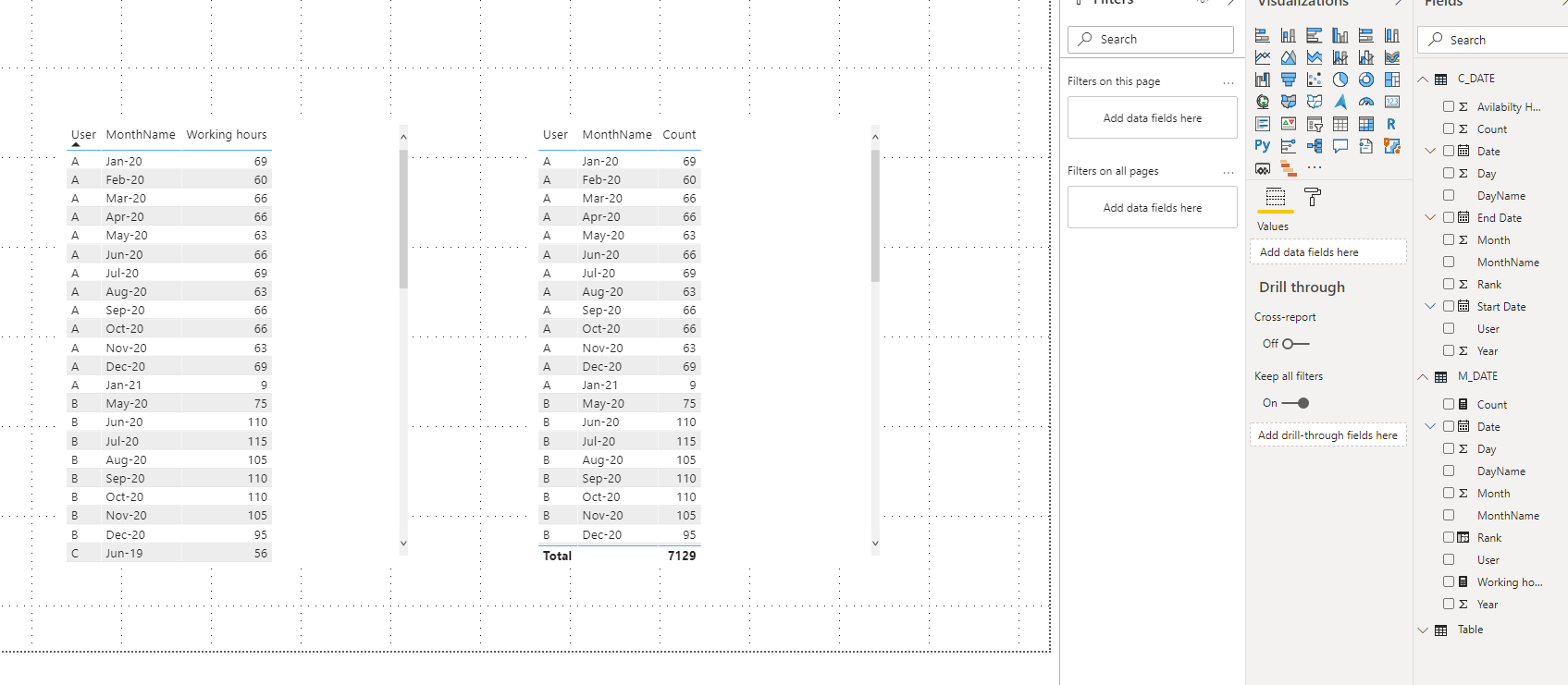The width and height of the screenshot is (1568, 685).
Task: Expand the Start Date hierarchy chevron
Action: point(1430,306)
